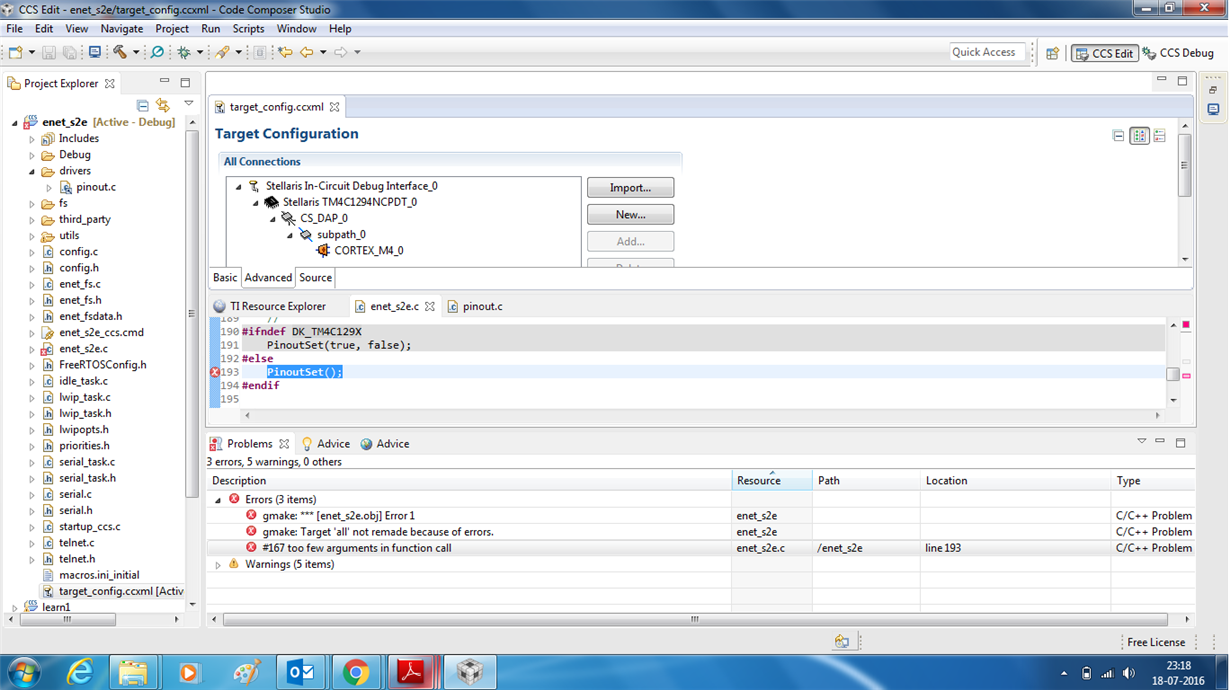Open the Problems view menu dropdown
This screenshot has height=690, width=1230.
(x=1141, y=441)
